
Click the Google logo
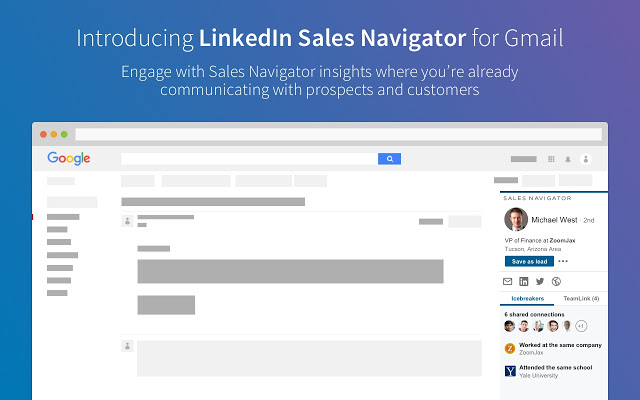click(x=69, y=158)
